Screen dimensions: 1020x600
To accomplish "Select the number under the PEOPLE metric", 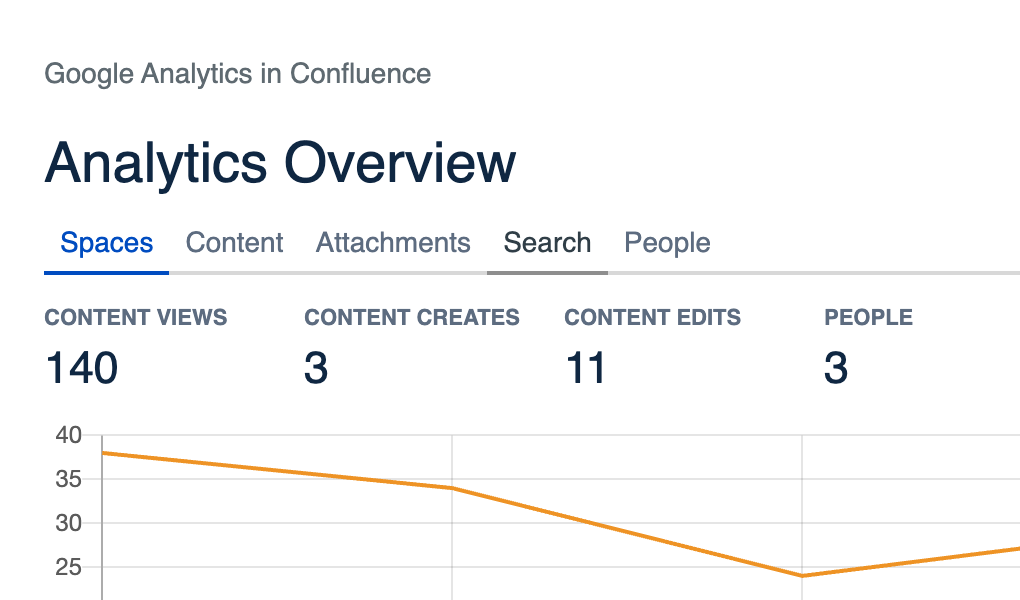I will [x=836, y=368].
